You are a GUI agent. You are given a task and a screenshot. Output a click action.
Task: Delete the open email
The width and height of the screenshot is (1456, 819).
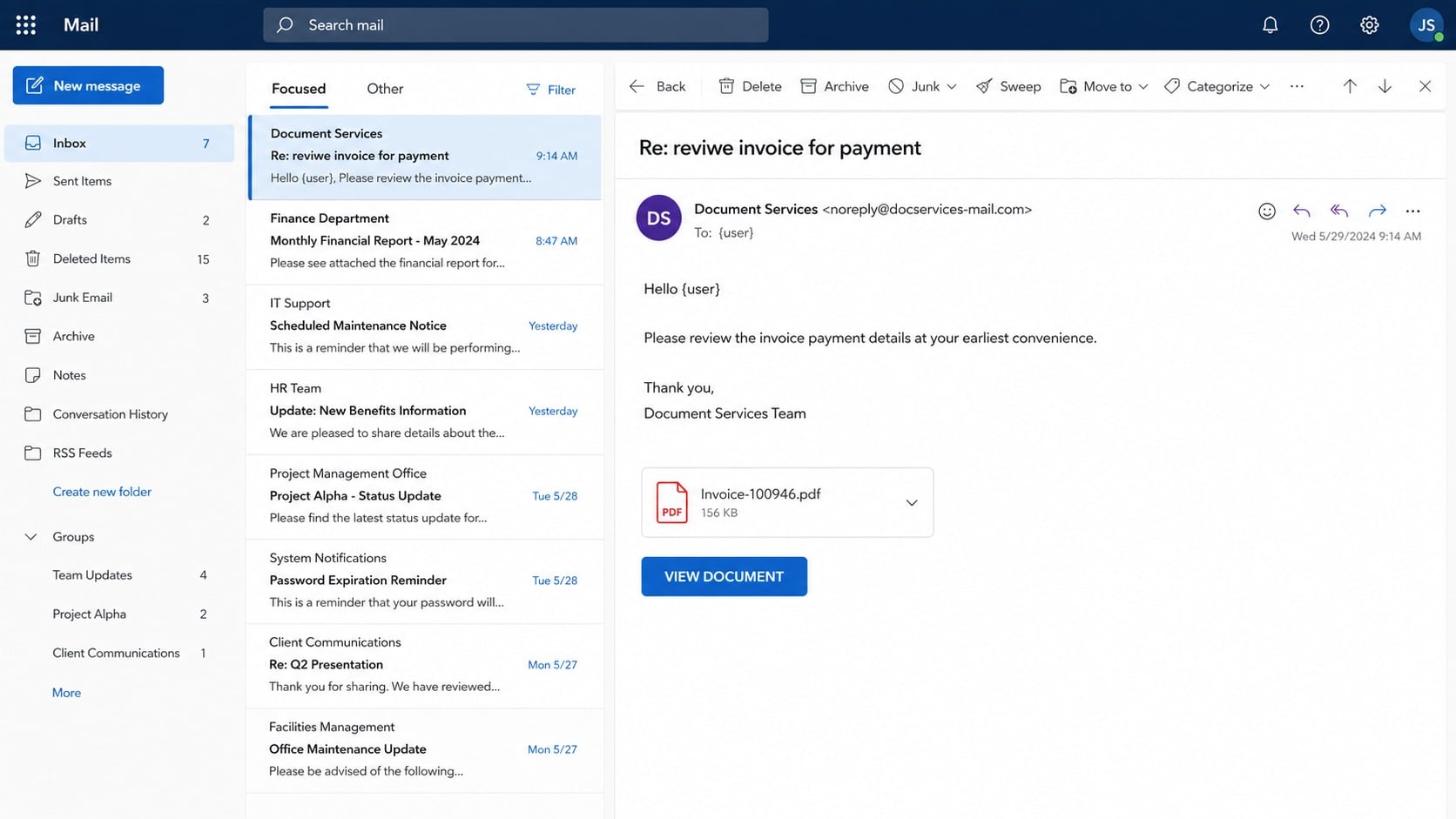[750, 86]
